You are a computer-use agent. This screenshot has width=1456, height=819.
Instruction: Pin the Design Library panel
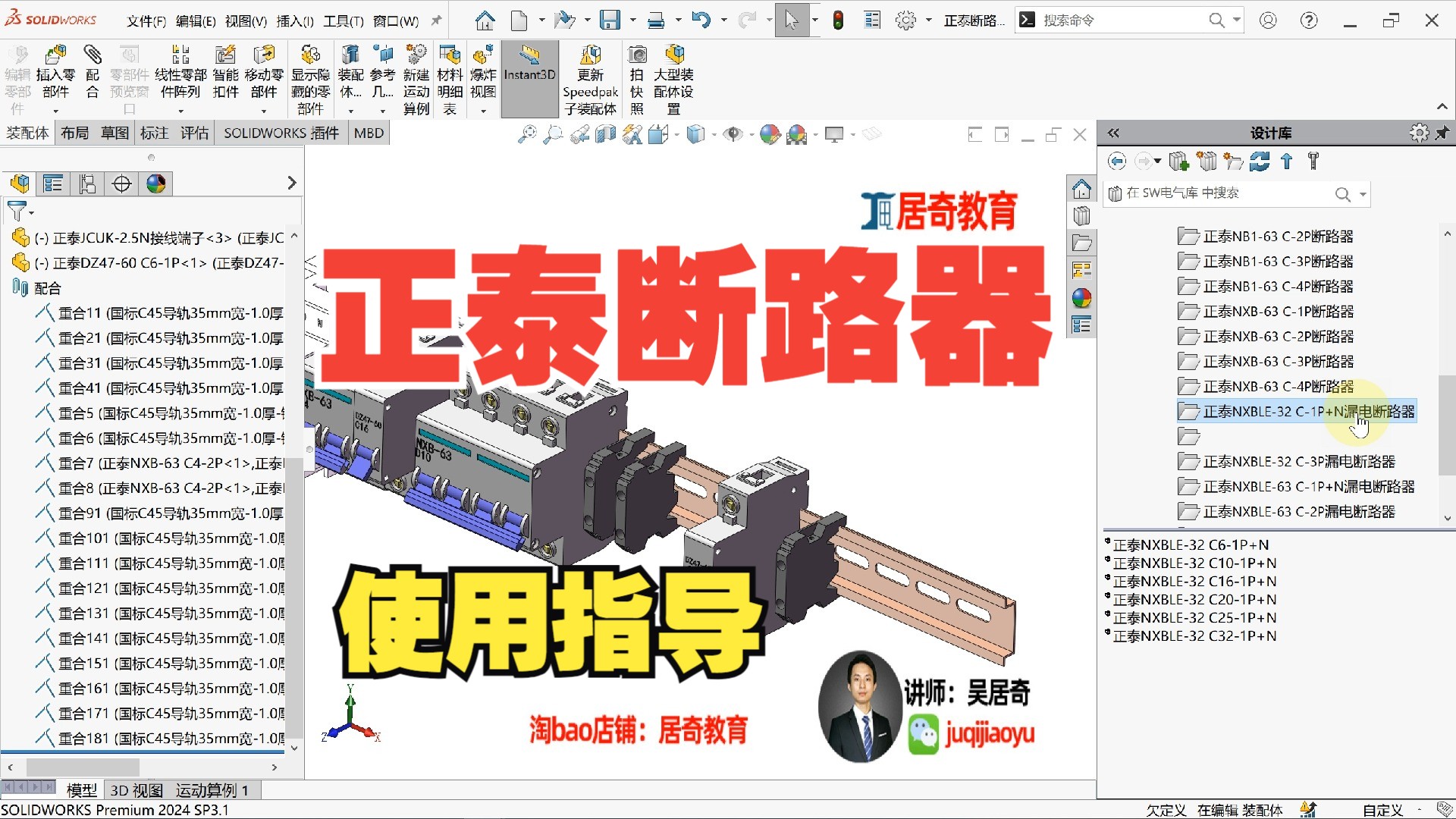1442,133
